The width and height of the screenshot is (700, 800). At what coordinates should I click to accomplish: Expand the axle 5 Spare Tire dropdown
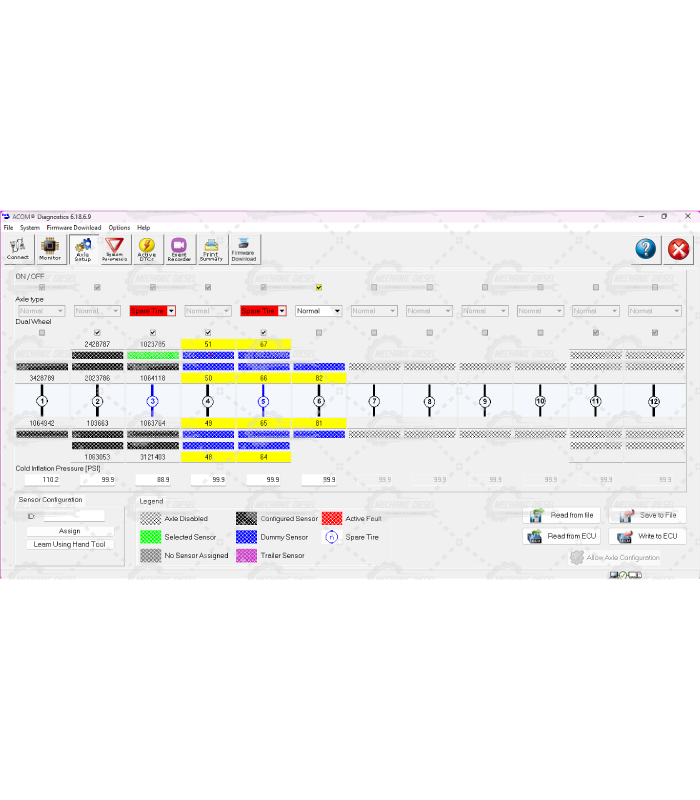[x=282, y=311]
